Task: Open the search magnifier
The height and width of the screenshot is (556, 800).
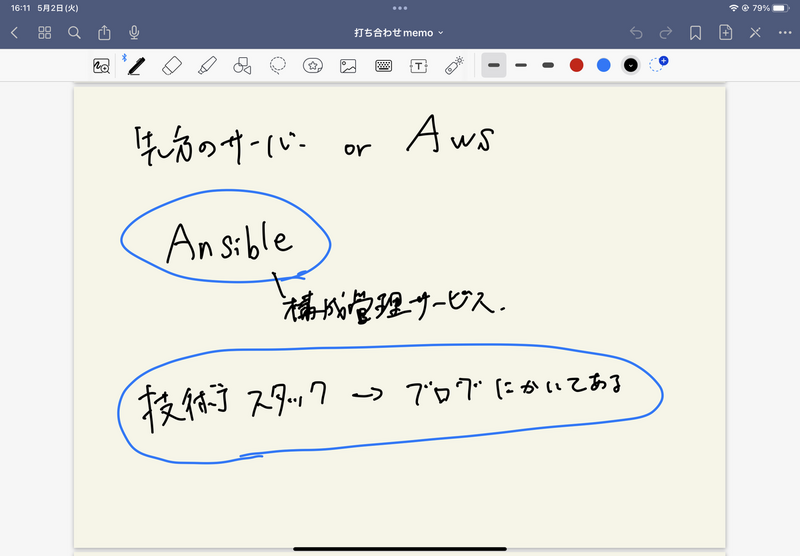Action: coord(74,33)
